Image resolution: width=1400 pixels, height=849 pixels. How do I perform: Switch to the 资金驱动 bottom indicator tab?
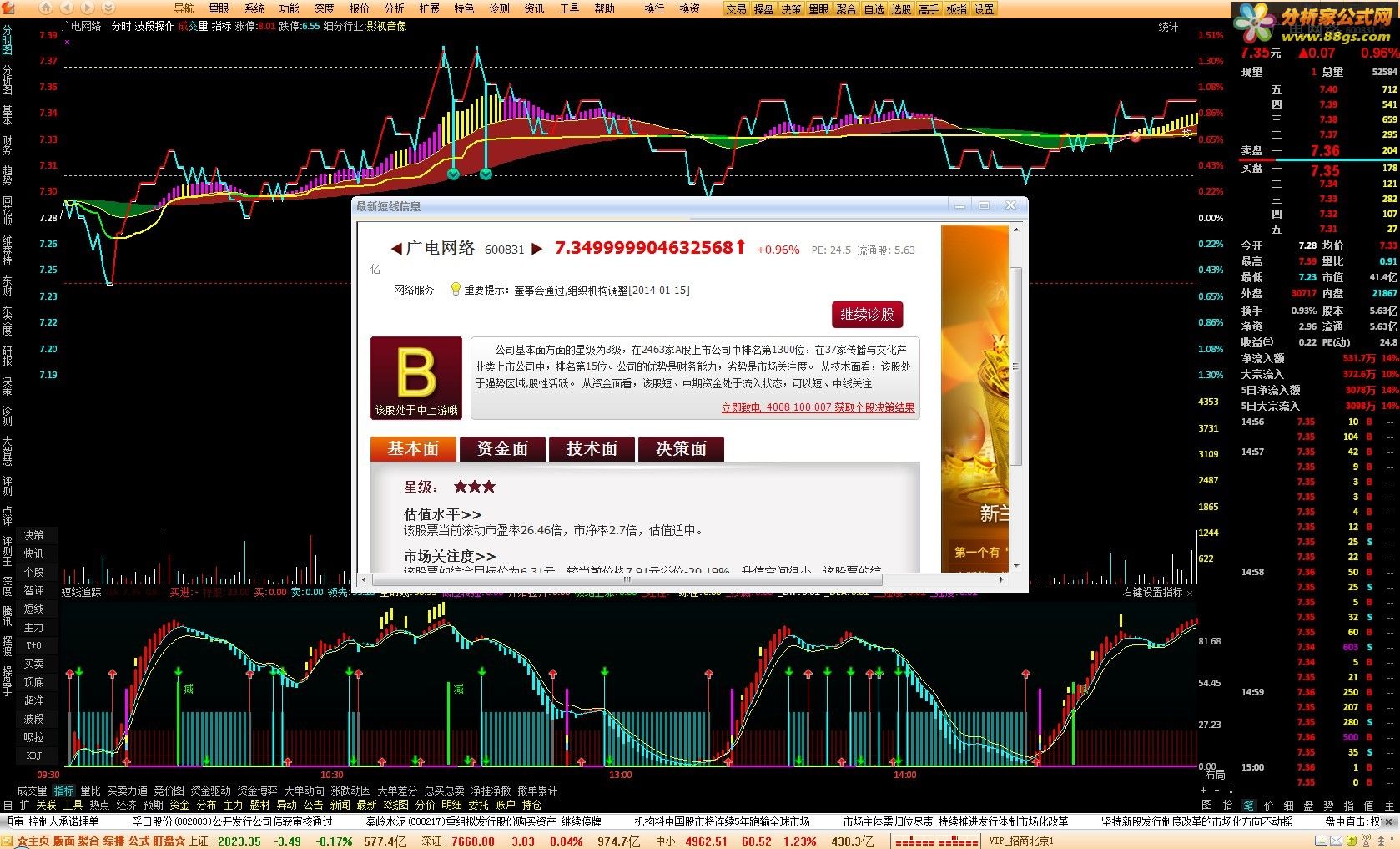[211, 791]
